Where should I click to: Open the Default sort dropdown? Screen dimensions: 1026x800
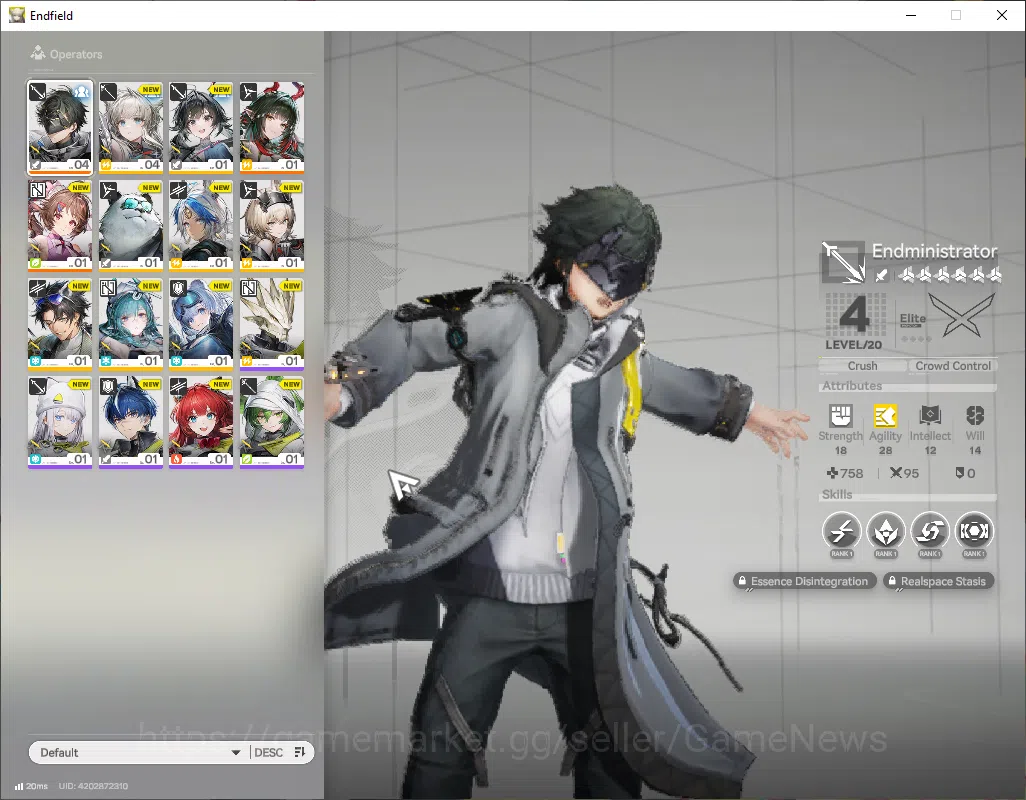click(x=139, y=752)
